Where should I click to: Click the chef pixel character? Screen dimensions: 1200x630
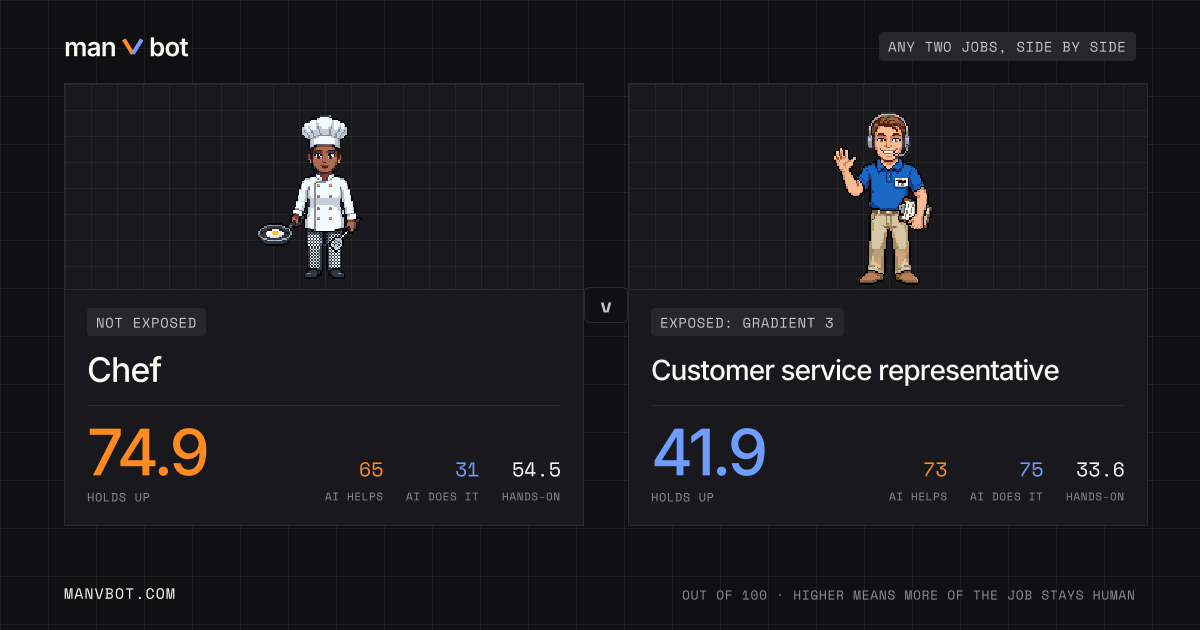tap(308, 197)
